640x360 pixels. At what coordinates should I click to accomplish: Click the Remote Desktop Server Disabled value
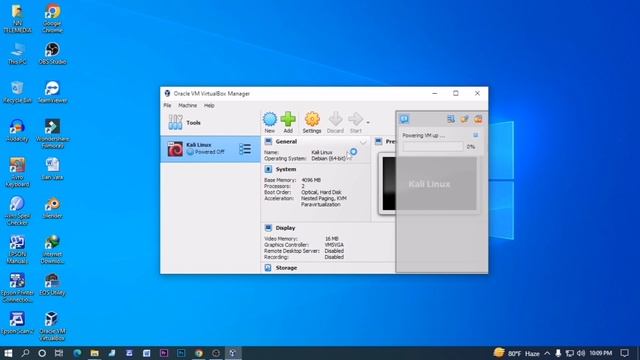coord(334,251)
